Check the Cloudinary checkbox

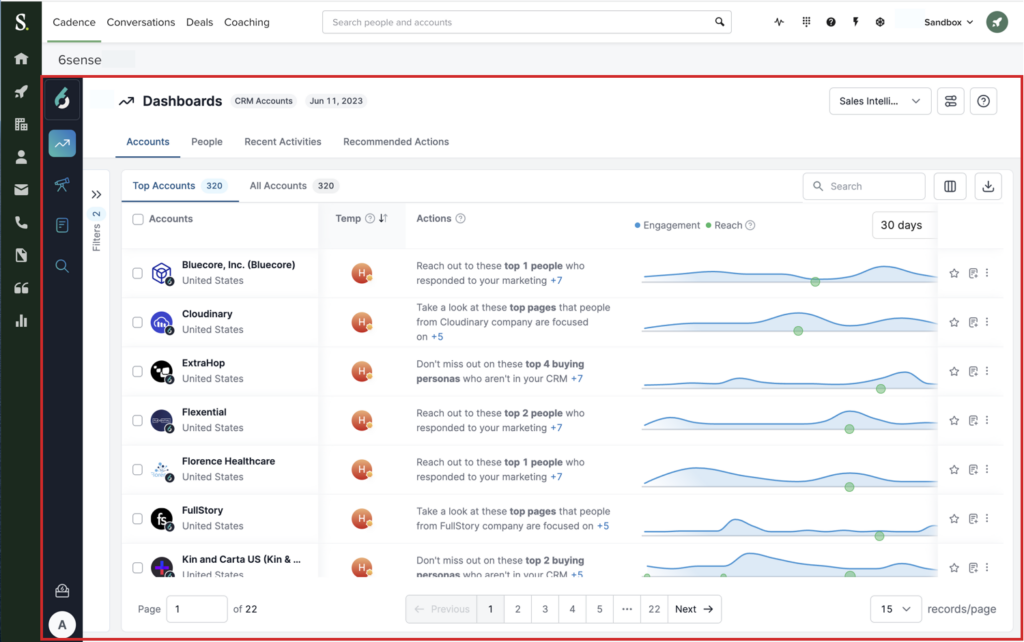point(137,322)
